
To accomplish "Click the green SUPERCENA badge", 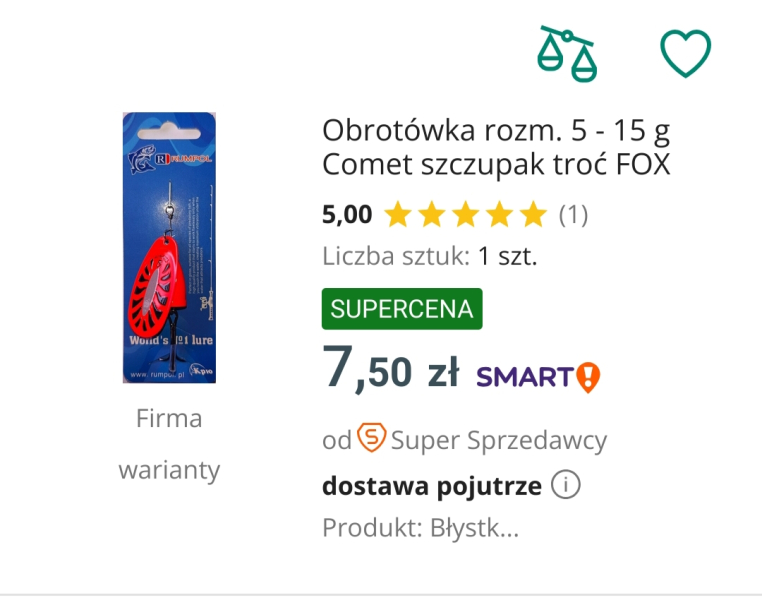I will pyautogui.click(x=402, y=309).
